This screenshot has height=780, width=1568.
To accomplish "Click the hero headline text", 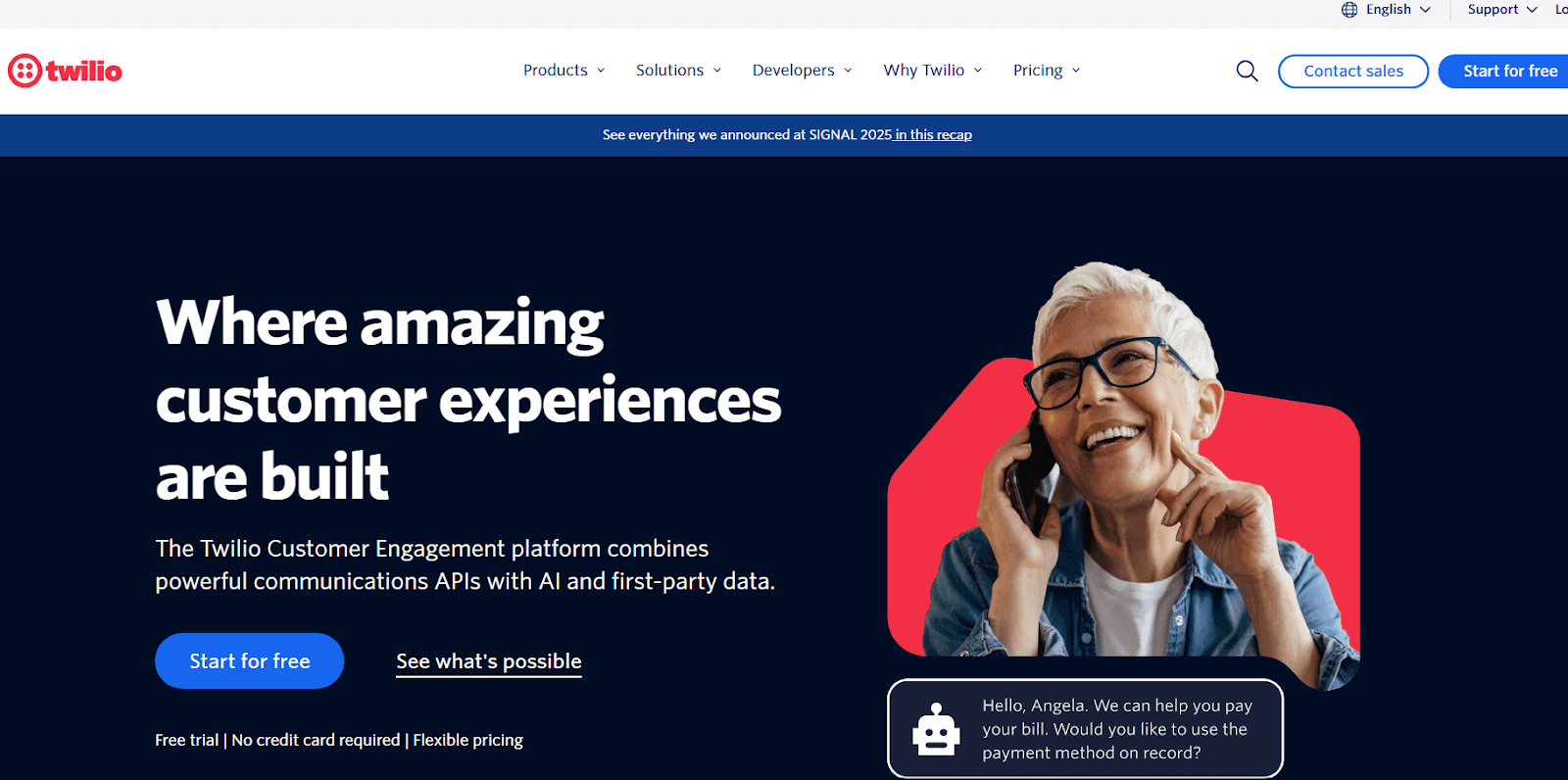I will [x=468, y=400].
